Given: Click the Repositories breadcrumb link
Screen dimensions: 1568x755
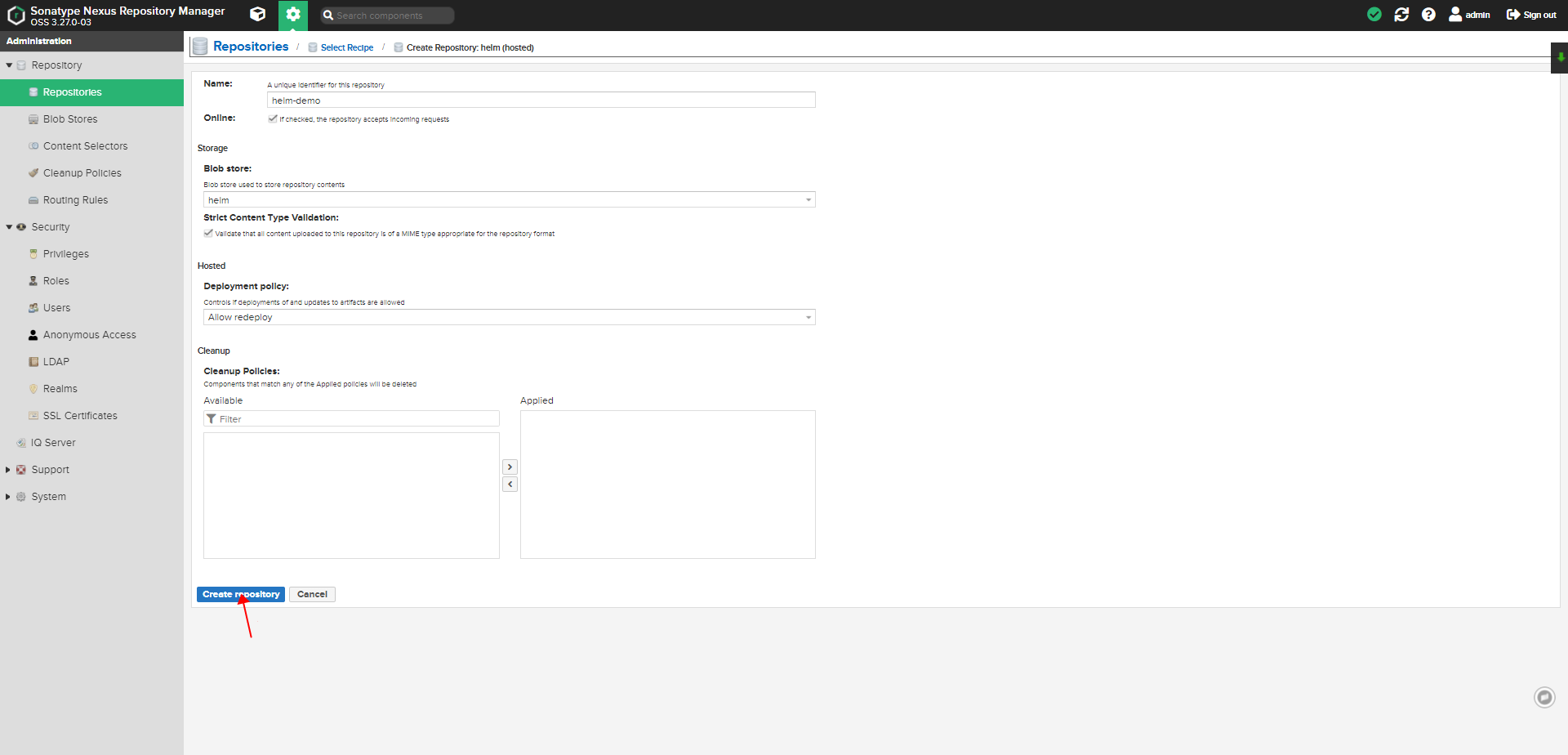Looking at the screenshot, I should (251, 47).
